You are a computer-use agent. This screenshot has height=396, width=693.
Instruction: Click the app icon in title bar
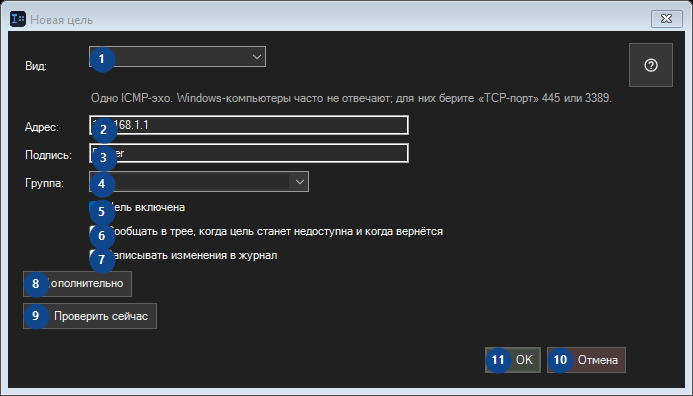pos(18,19)
